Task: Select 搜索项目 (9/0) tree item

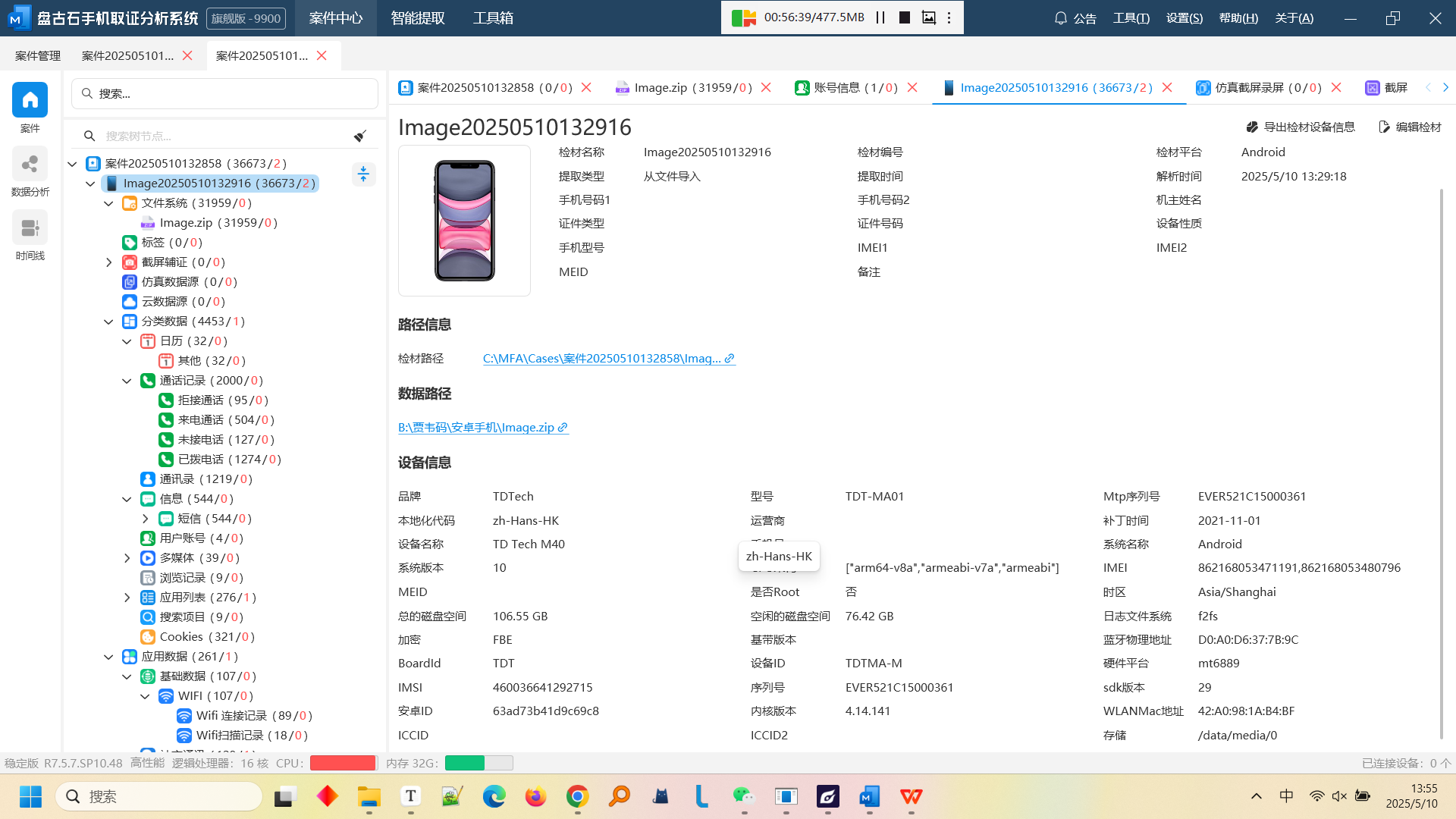Action: (x=192, y=617)
